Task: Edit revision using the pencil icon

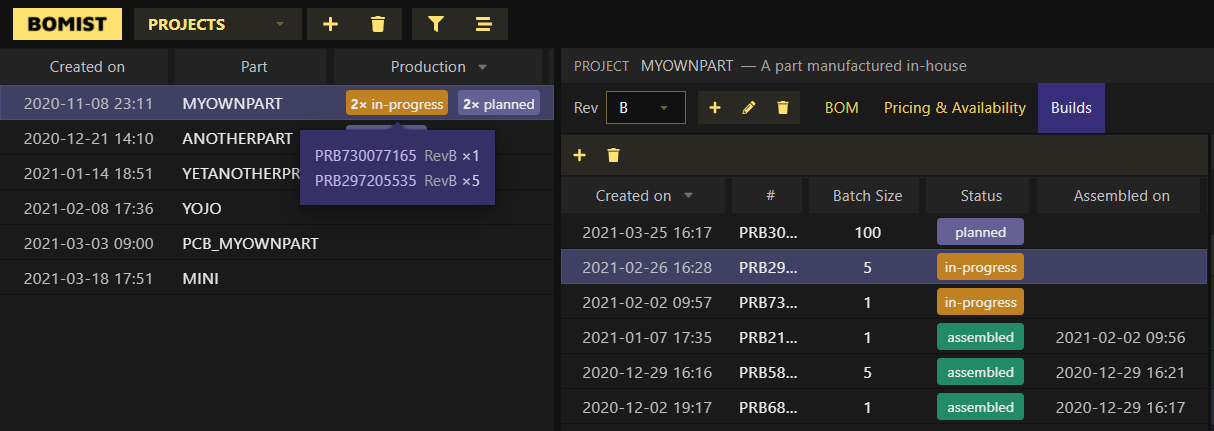Action: [749, 108]
